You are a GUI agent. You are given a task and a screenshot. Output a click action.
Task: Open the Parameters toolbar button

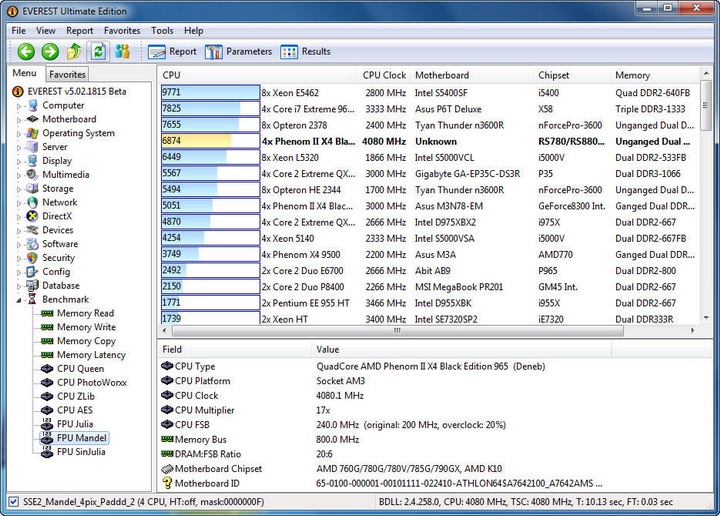point(238,52)
